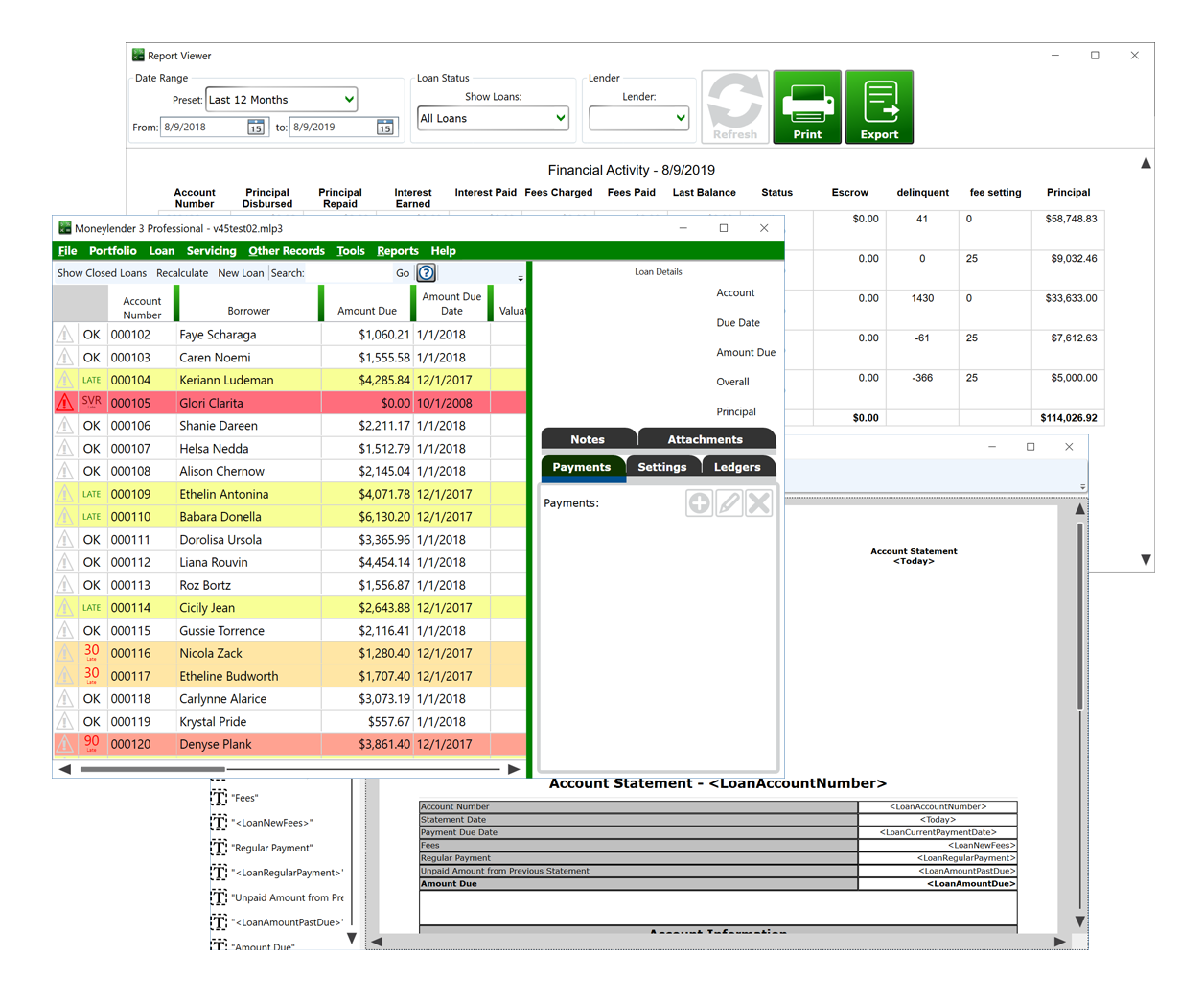
Task: Click the 30 late icon for Nicola Zack
Action: (91, 653)
